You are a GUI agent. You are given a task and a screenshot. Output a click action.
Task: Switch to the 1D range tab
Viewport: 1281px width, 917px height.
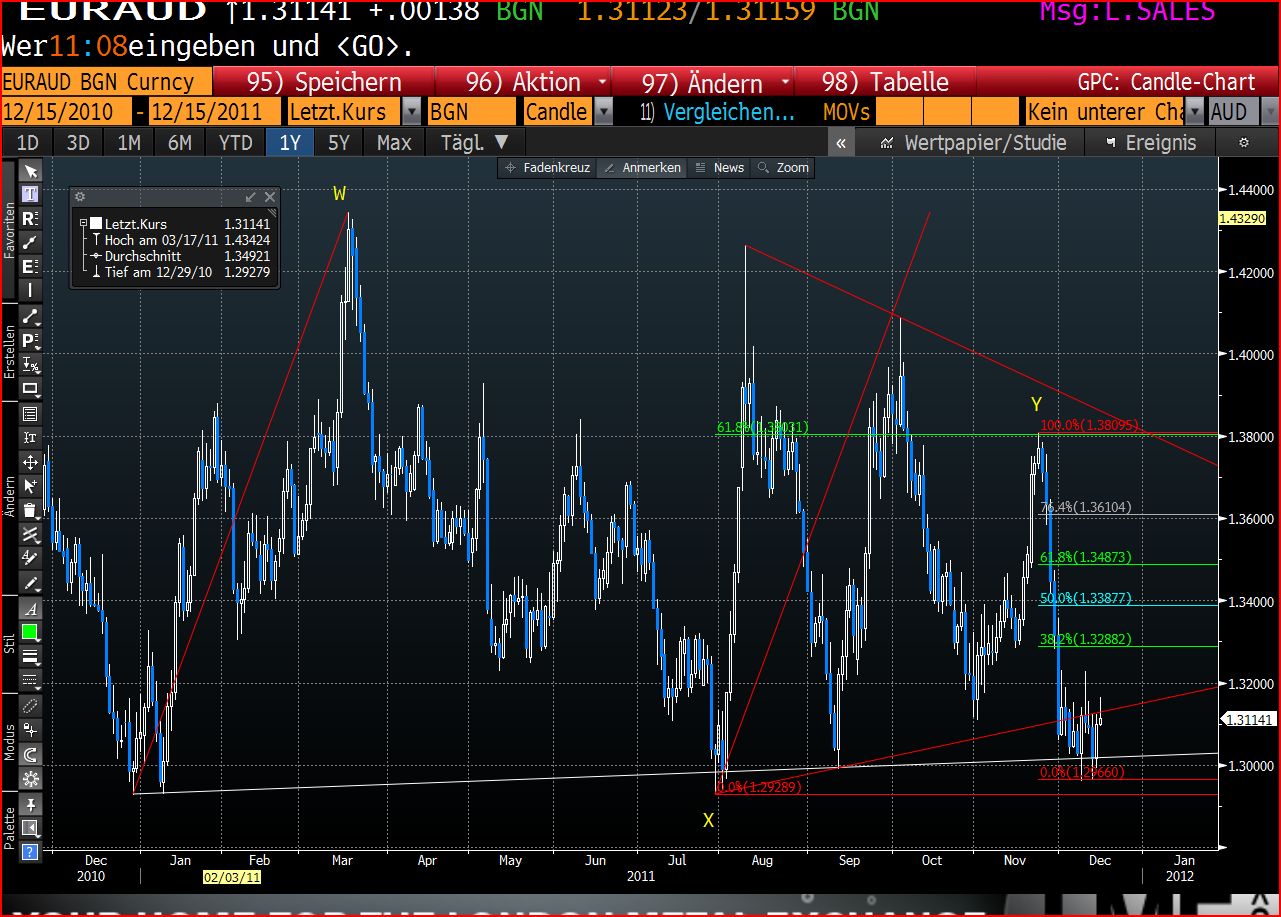click(28, 143)
